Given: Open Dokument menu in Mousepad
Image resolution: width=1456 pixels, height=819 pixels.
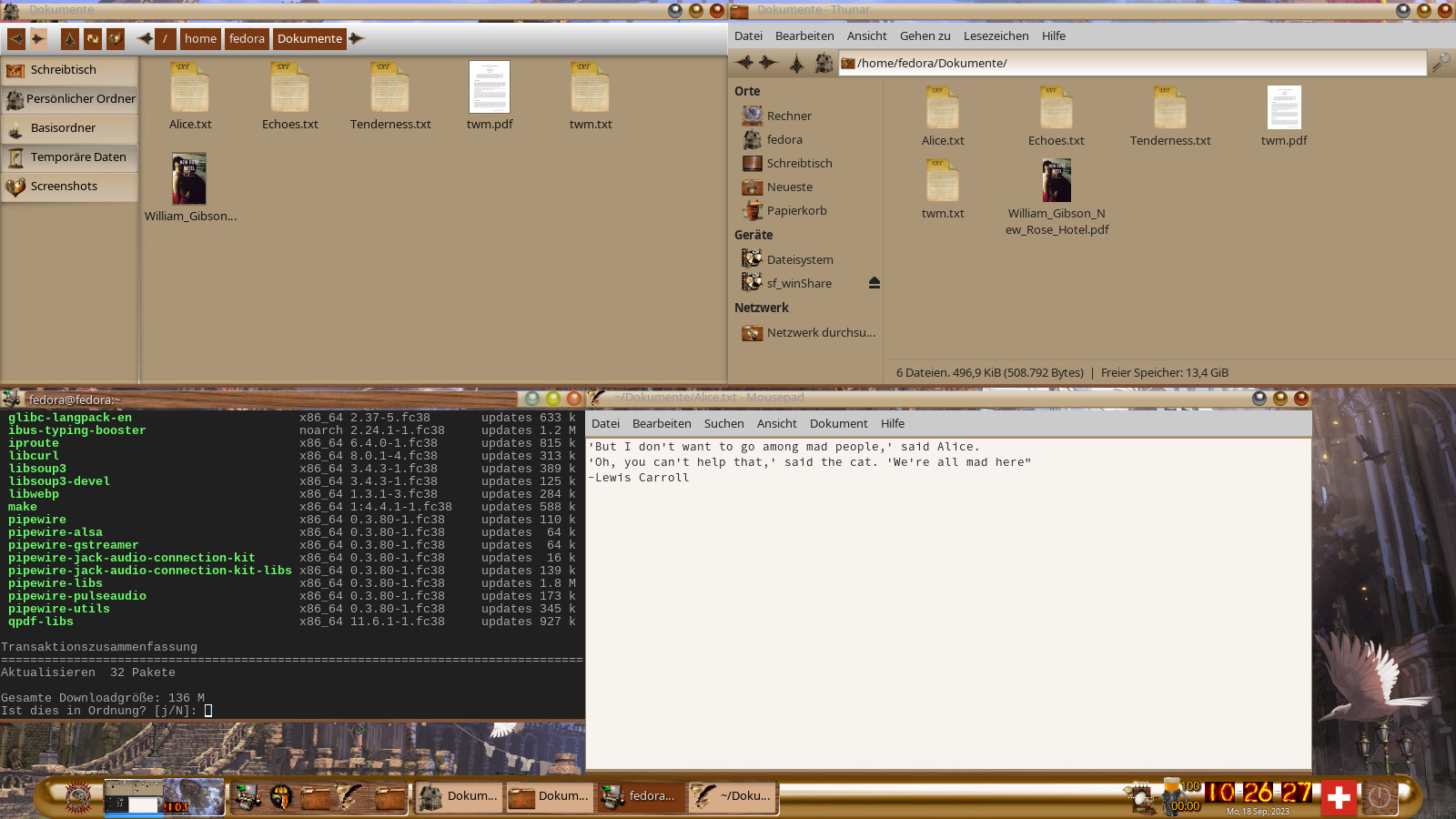Looking at the screenshot, I should point(838,423).
